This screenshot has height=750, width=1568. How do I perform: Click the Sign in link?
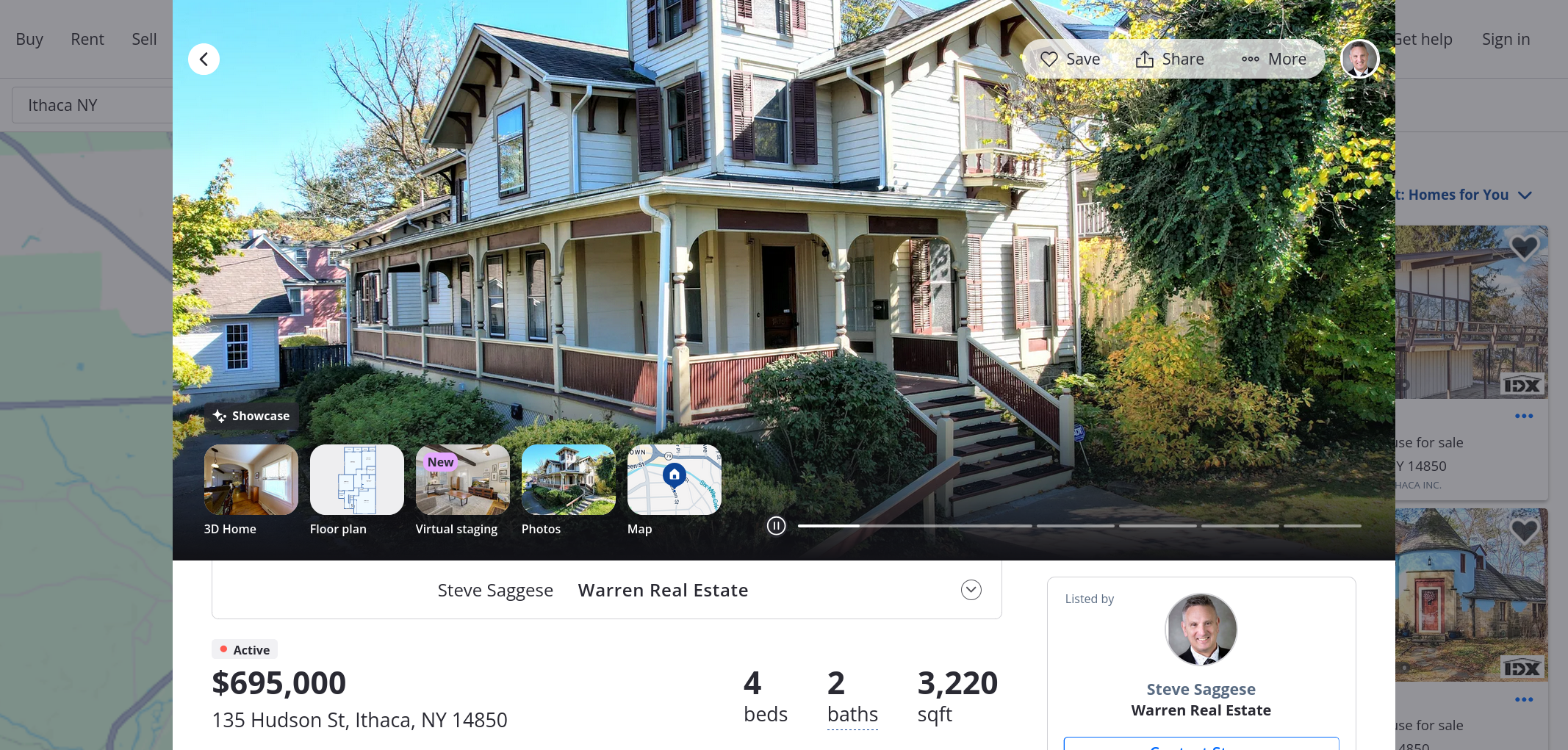tap(1506, 39)
